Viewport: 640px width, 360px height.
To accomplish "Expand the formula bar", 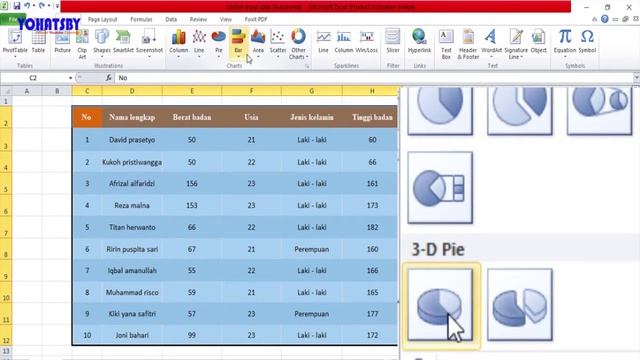I will pos(636,78).
